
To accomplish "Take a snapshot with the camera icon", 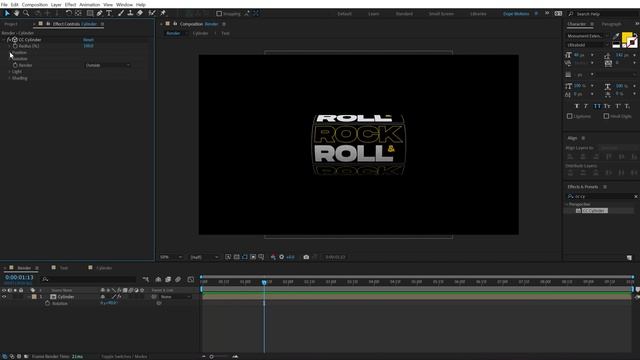I will pyautogui.click(x=306, y=257).
